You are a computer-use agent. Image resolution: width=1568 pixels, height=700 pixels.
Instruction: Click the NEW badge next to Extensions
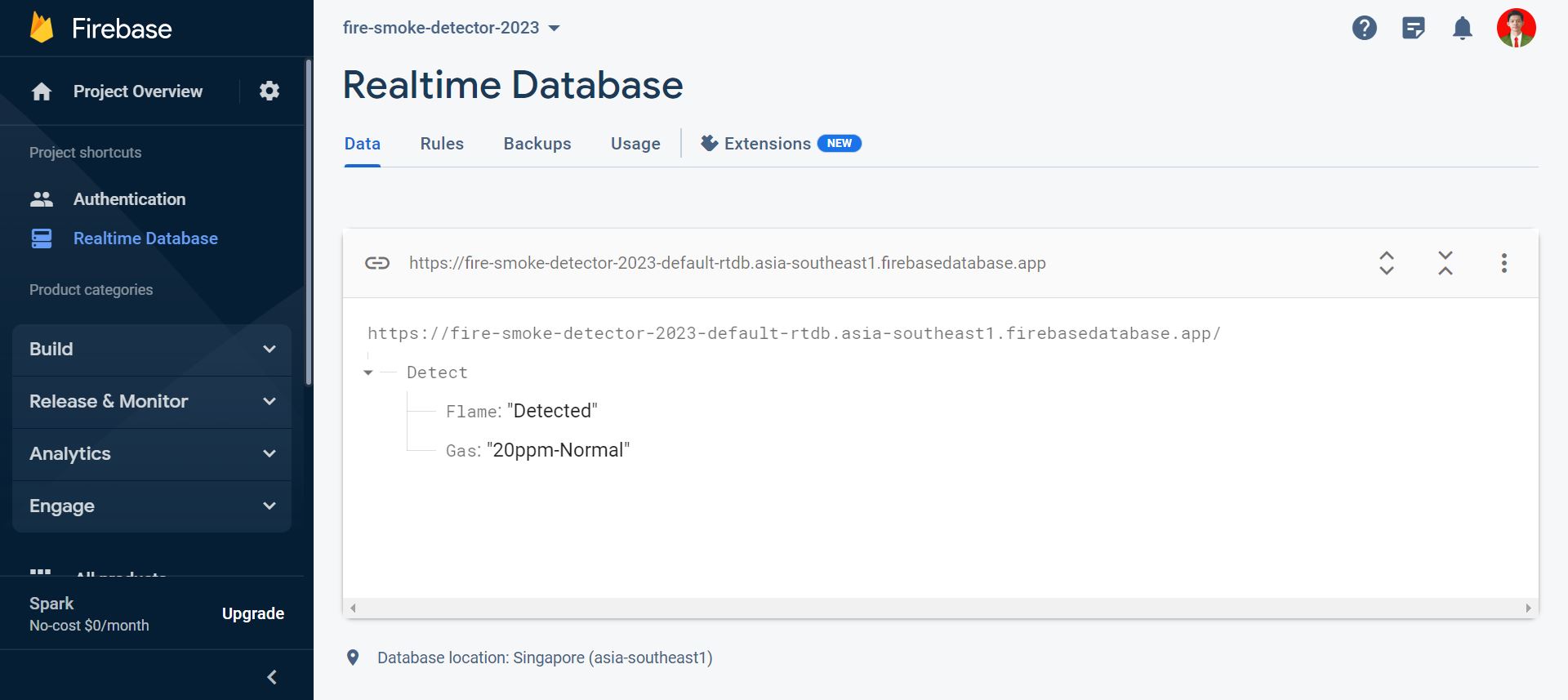click(840, 144)
